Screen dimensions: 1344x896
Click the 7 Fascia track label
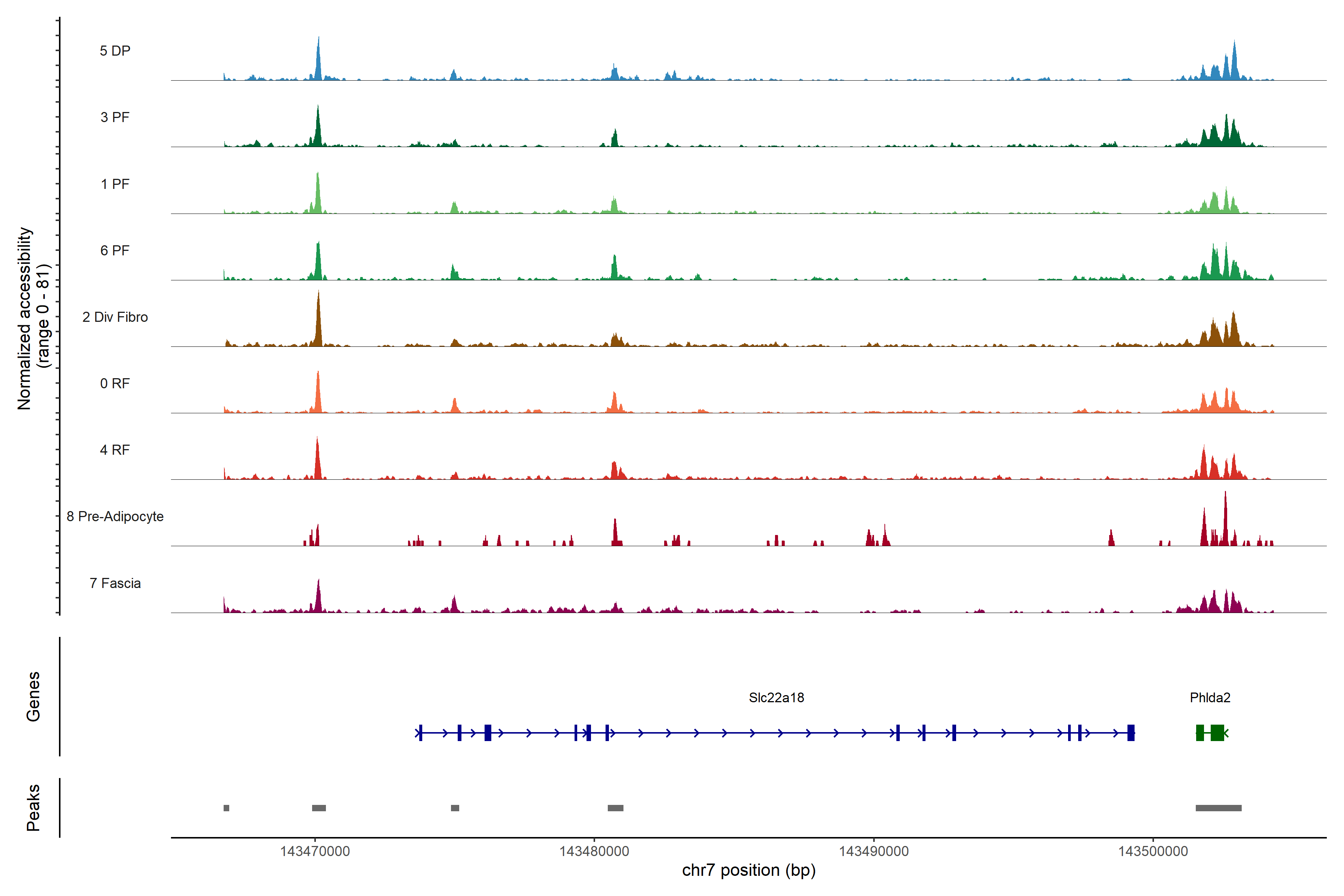pos(115,584)
